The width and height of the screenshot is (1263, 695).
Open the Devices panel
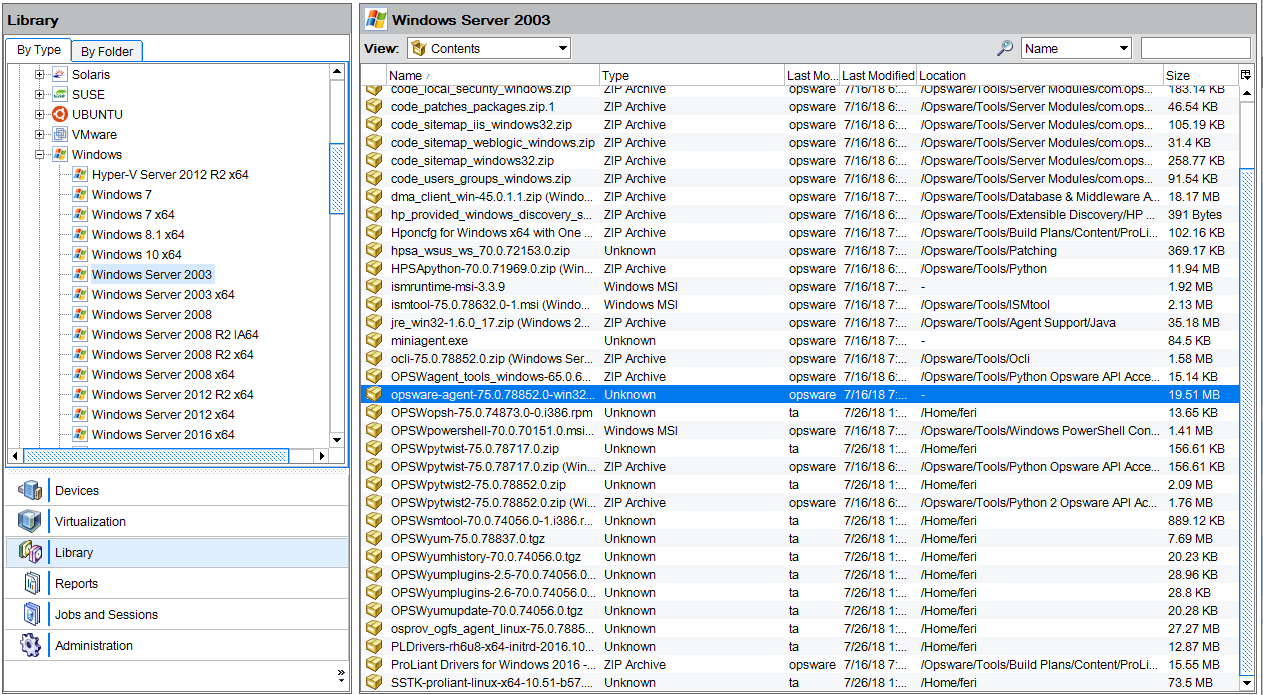pos(177,490)
